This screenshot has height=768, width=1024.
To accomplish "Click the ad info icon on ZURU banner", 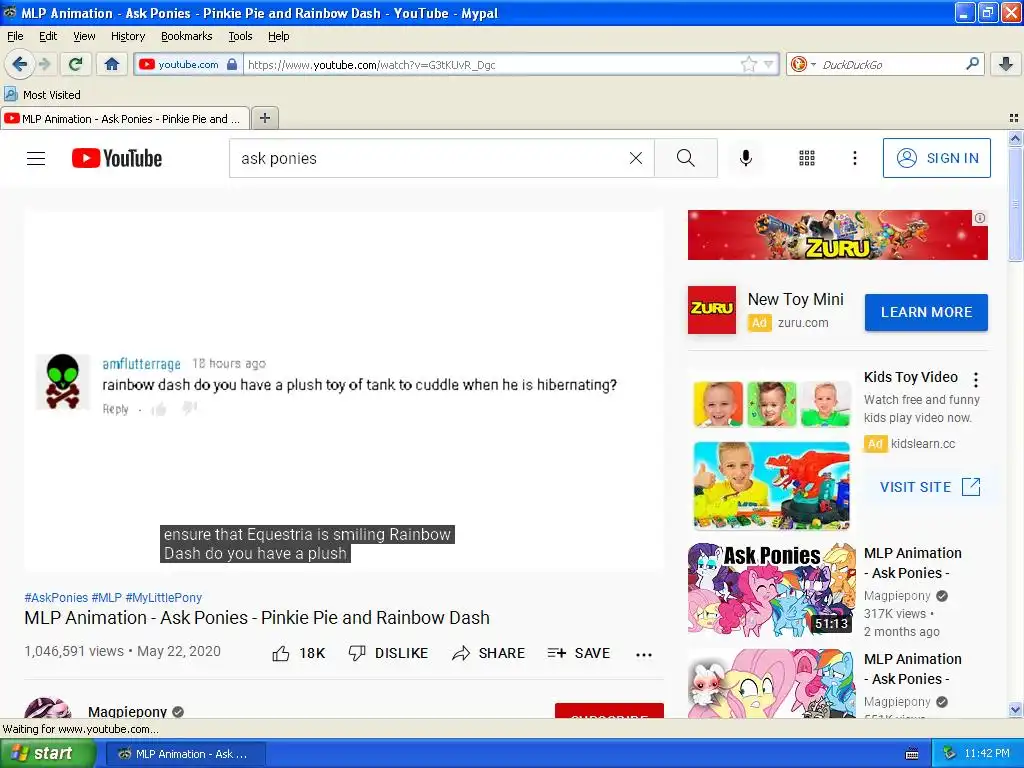I will (x=980, y=218).
